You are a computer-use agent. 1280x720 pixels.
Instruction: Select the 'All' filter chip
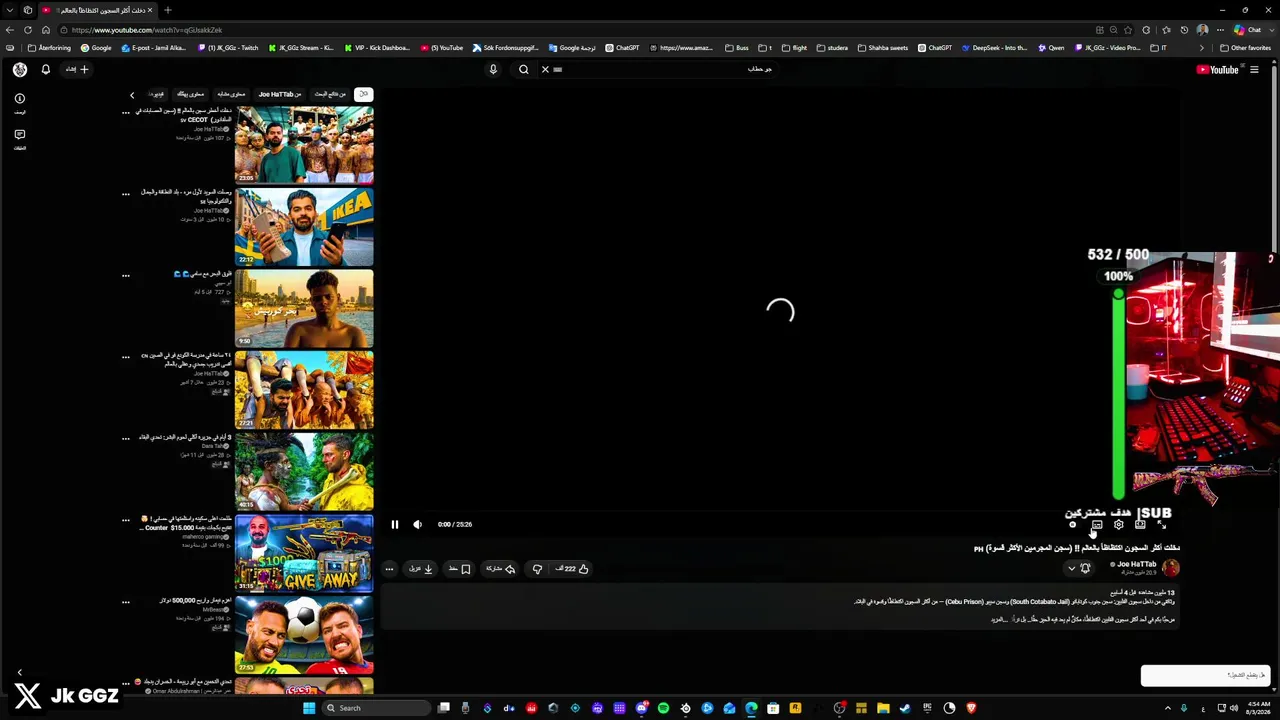(x=363, y=94)
